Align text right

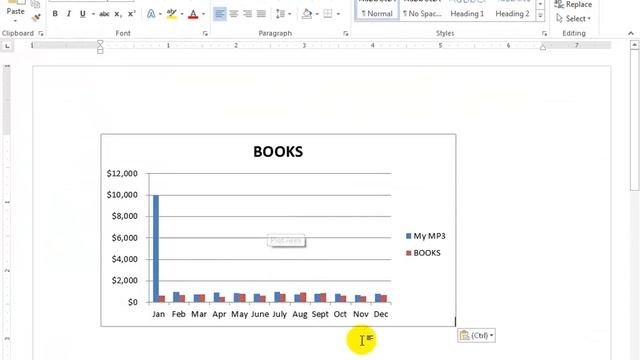pyautogui.click(x=247, y=14)
